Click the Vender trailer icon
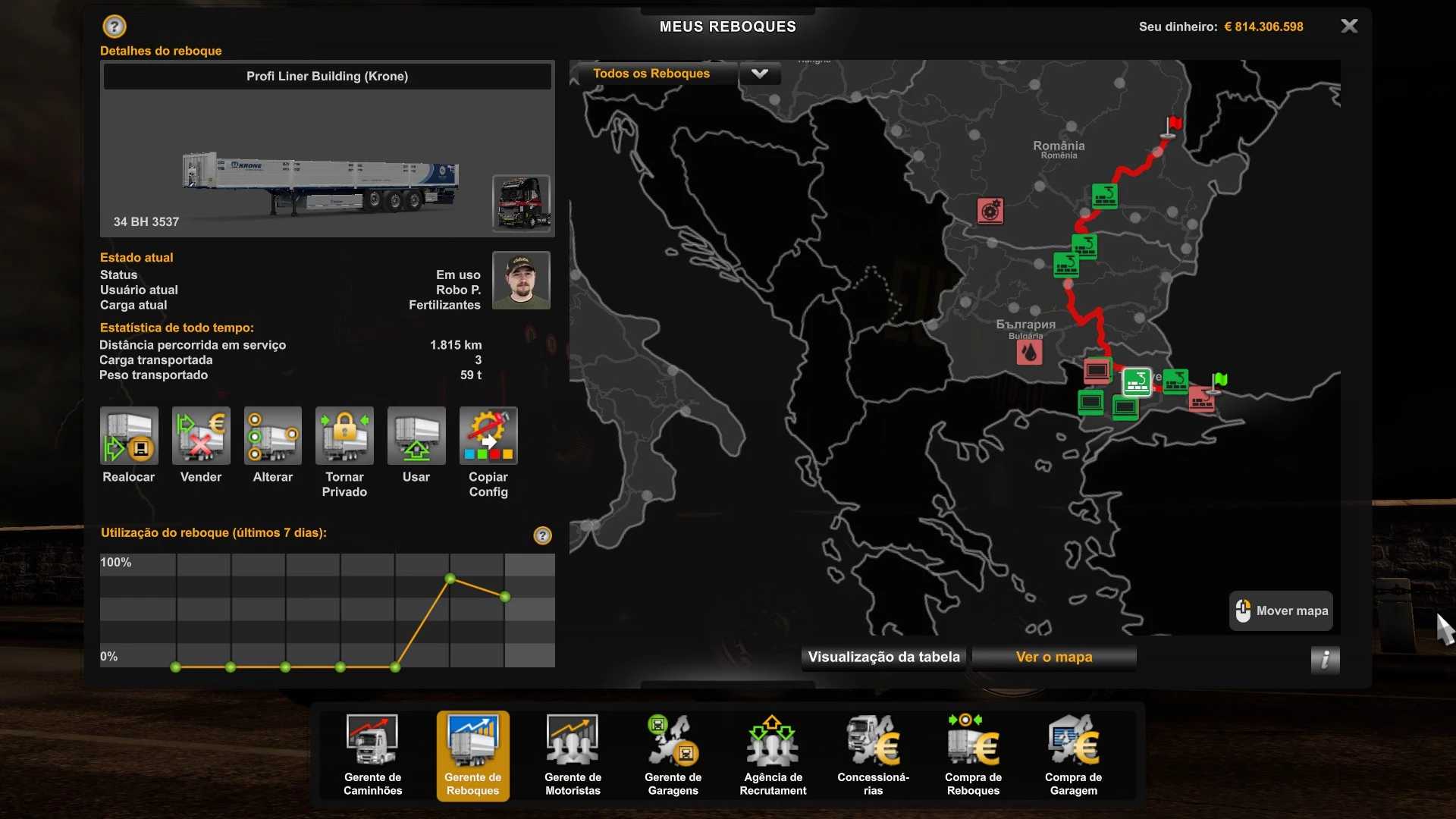Screen dimensions: 1456x819 point(201,436)
